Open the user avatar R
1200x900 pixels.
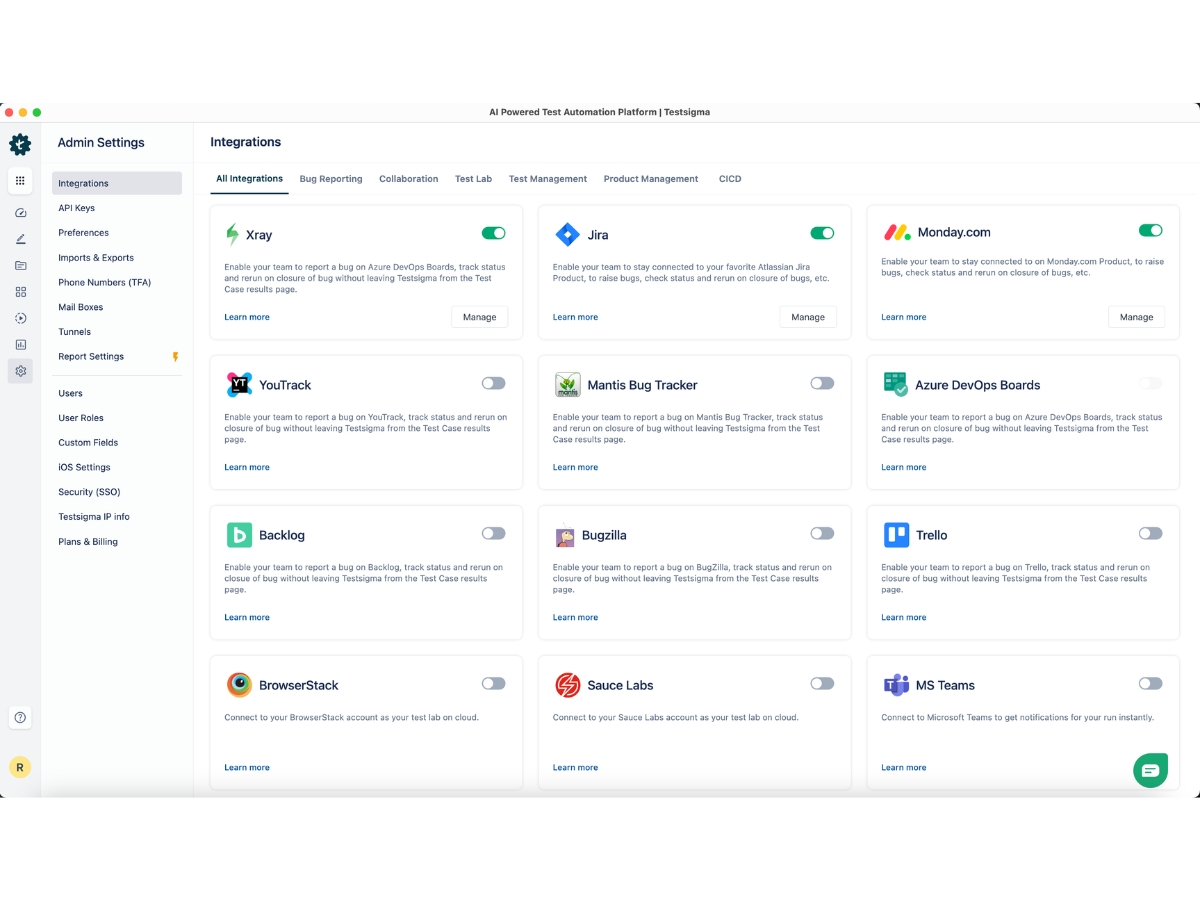coord(20,767)
